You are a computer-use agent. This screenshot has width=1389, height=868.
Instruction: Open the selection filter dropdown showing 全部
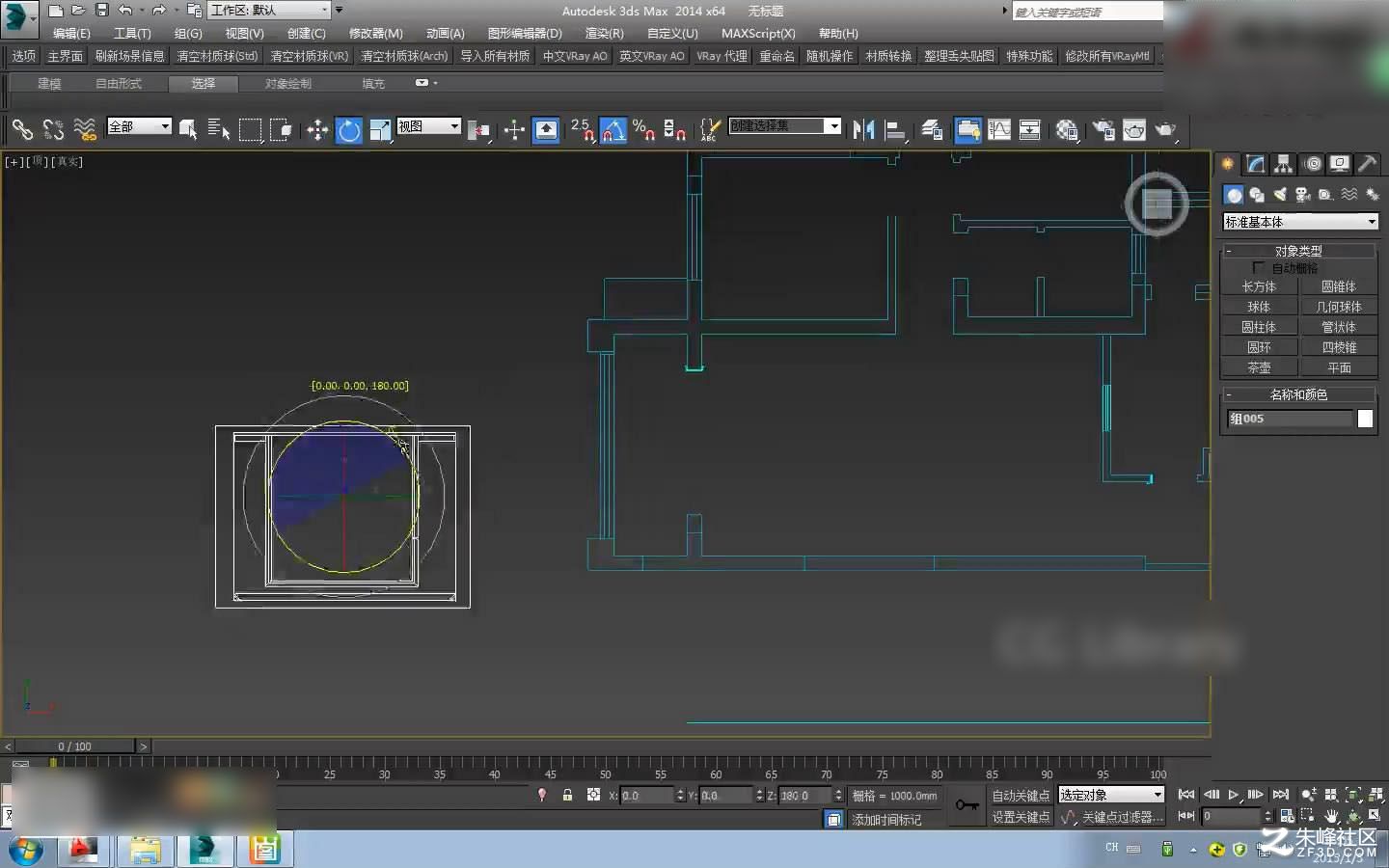(x=139, y=126)
